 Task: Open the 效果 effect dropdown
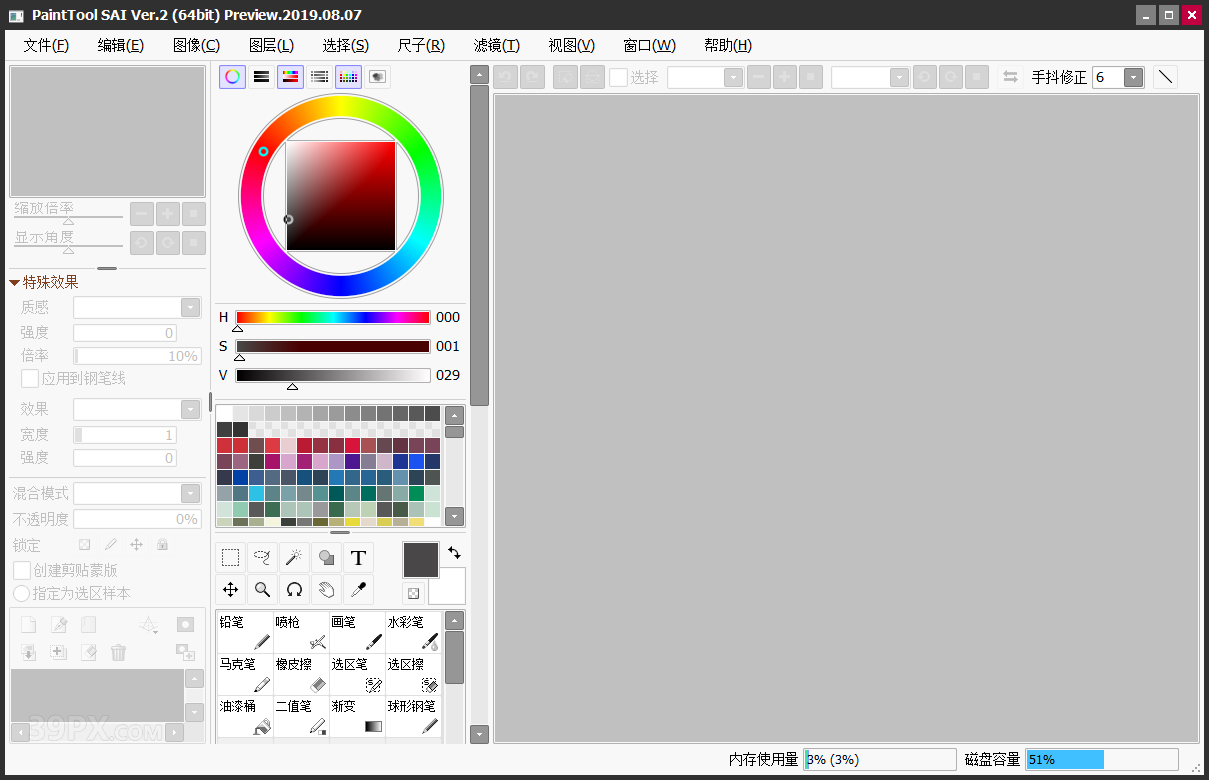(190, 409)
